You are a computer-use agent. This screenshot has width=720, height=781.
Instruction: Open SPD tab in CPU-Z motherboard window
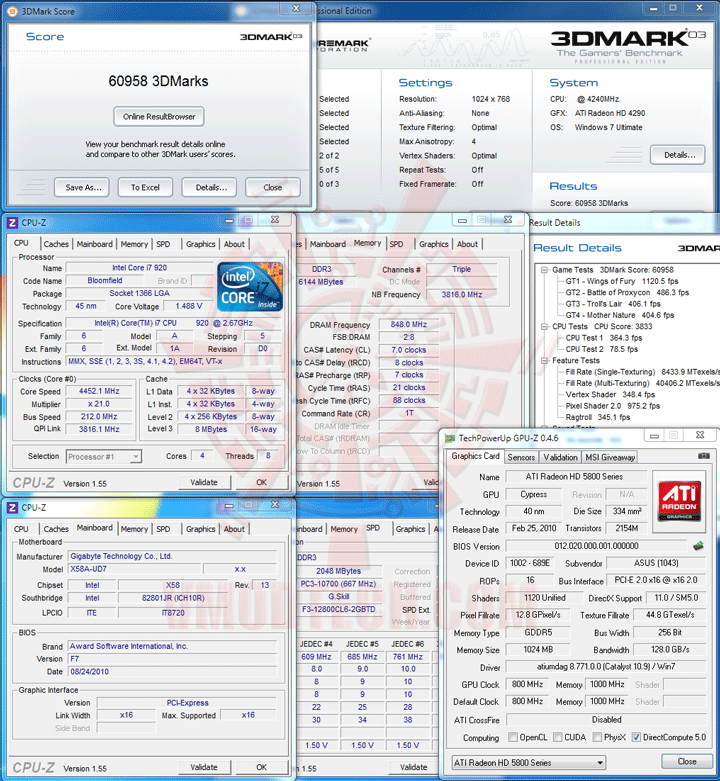pos(163,529)
